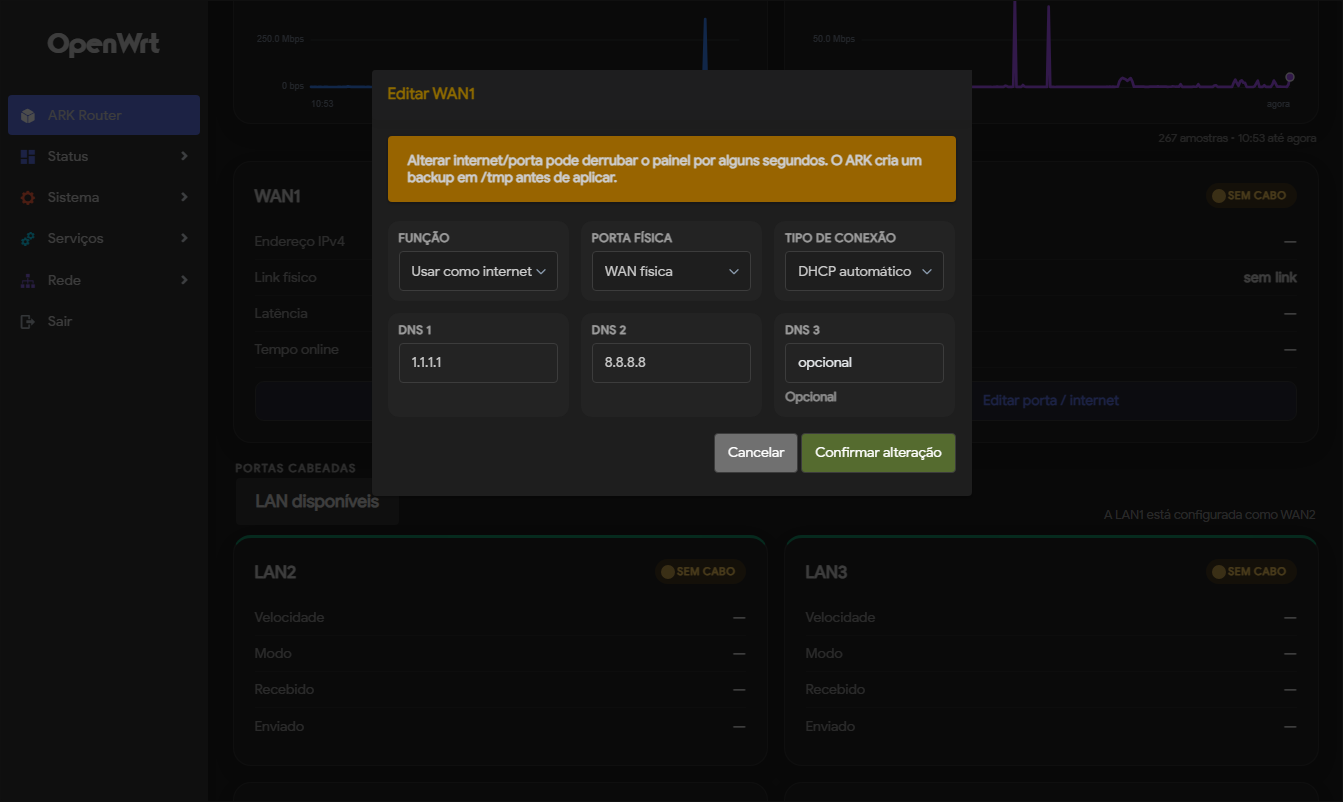The height and width of the screenshot is (802, 1343).
Task: Click the Editar WAN1 dialog title
Action: [431, 95]
